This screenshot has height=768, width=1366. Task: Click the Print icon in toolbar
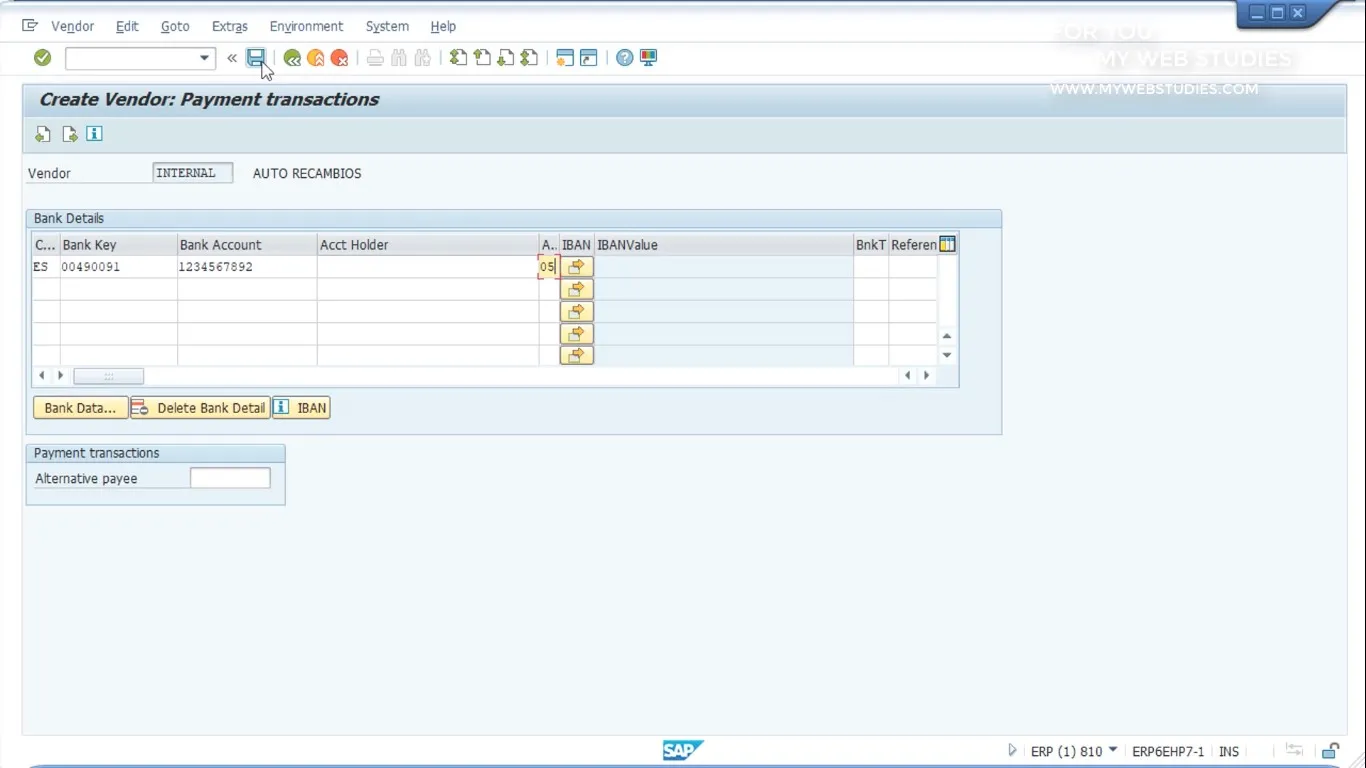coord(375,58)
